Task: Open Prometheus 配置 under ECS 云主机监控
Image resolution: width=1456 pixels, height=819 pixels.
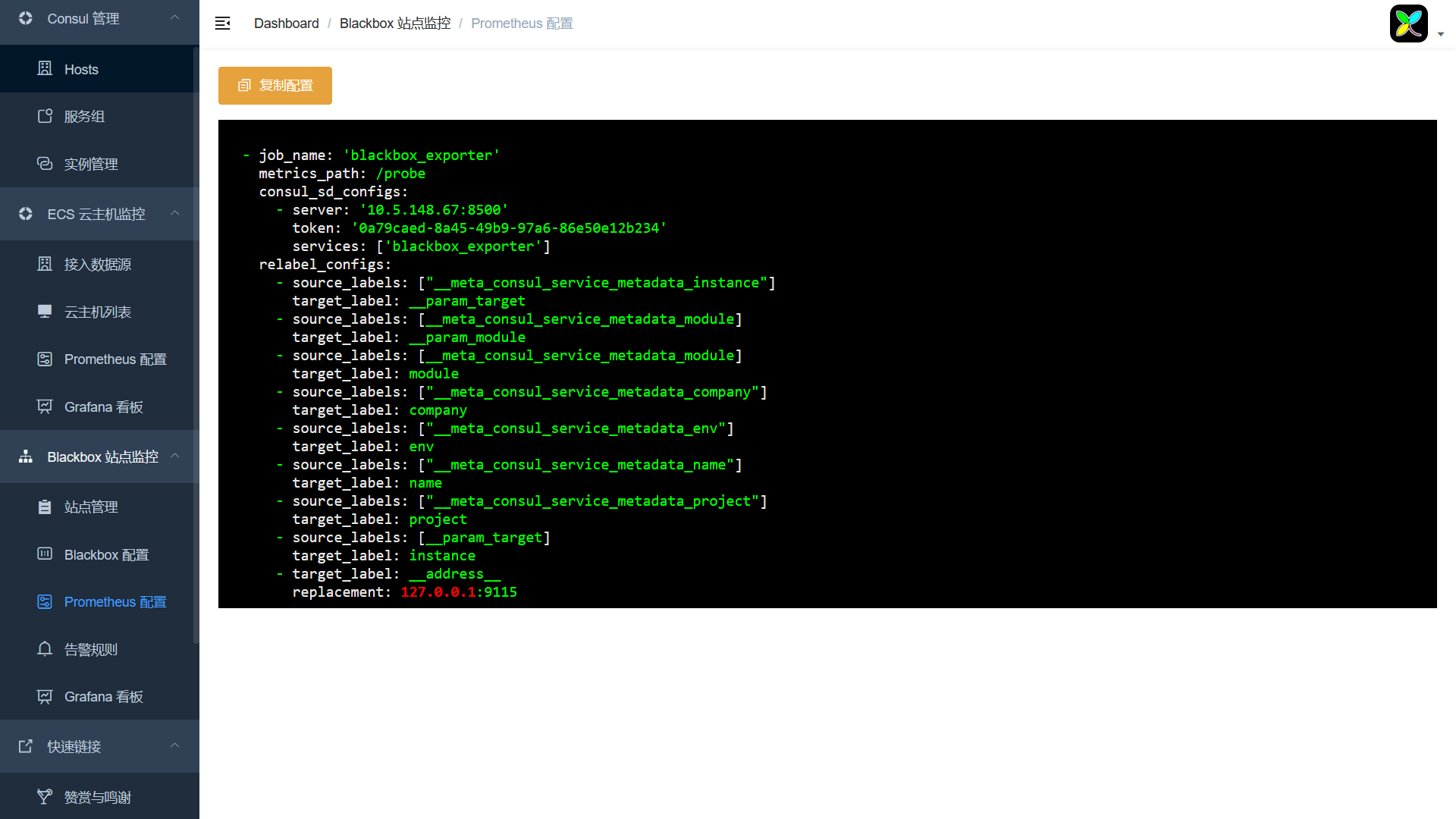Action: [x=115, y=359]
